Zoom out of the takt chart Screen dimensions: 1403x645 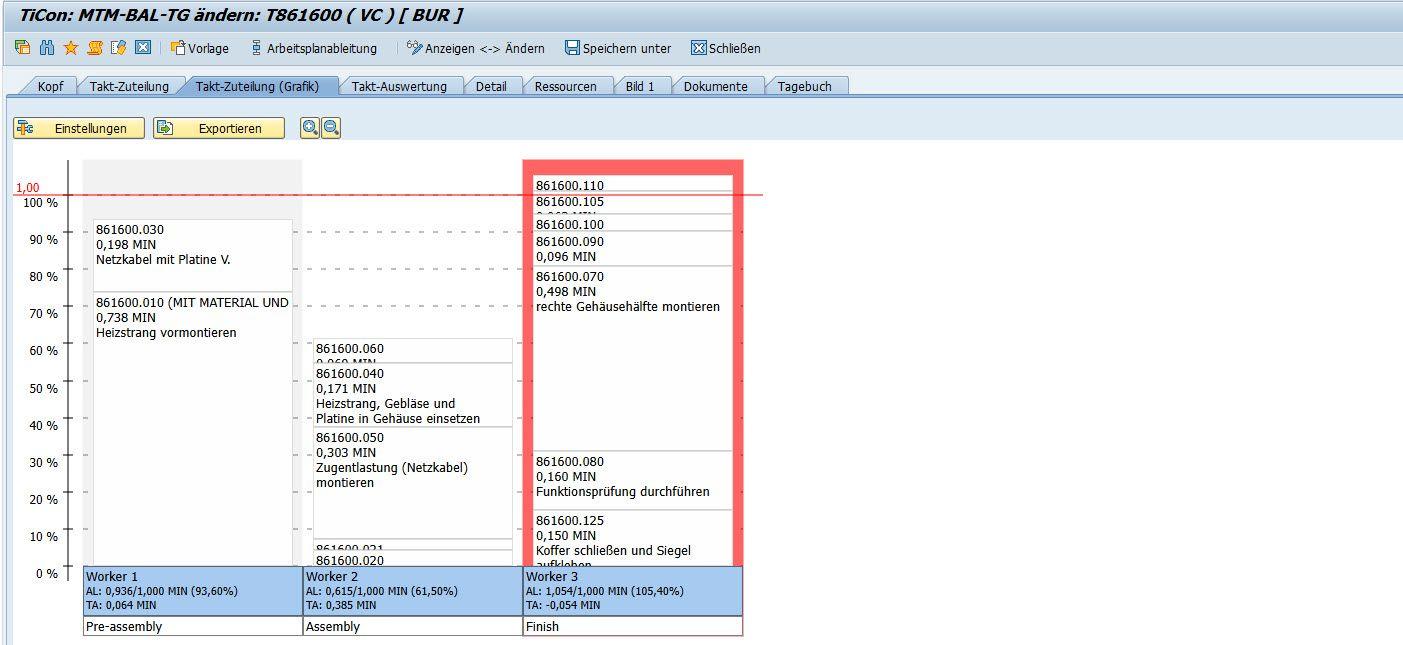click(x=331, y=128)
